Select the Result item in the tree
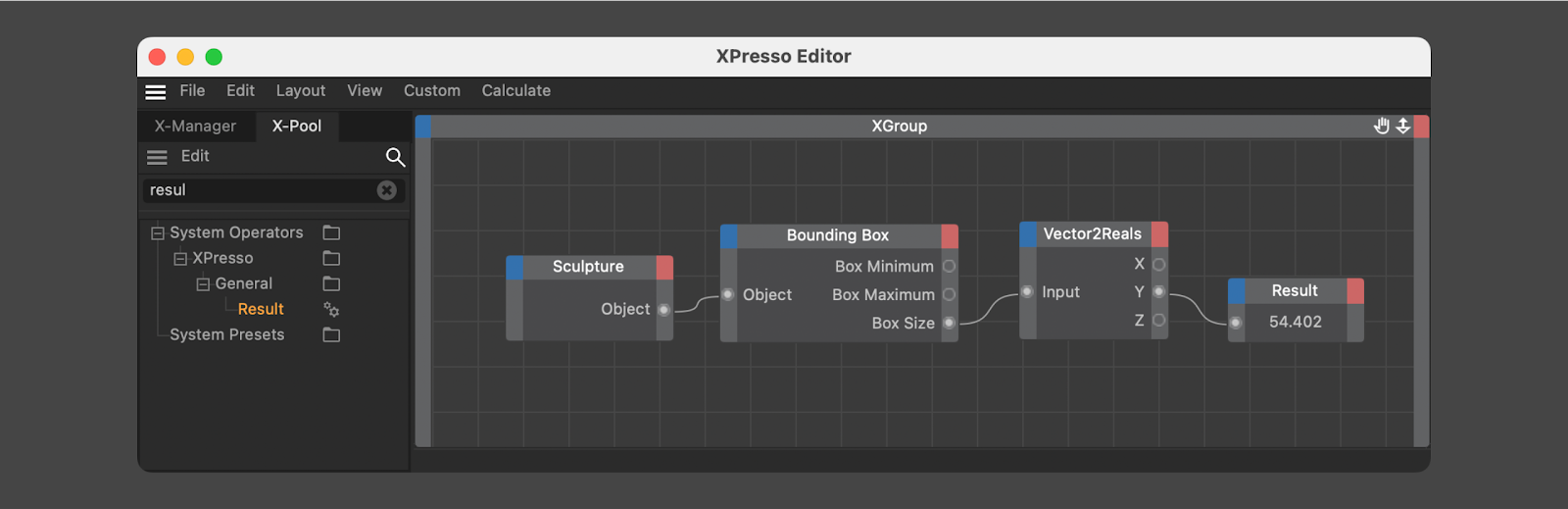 click(261, 309)
